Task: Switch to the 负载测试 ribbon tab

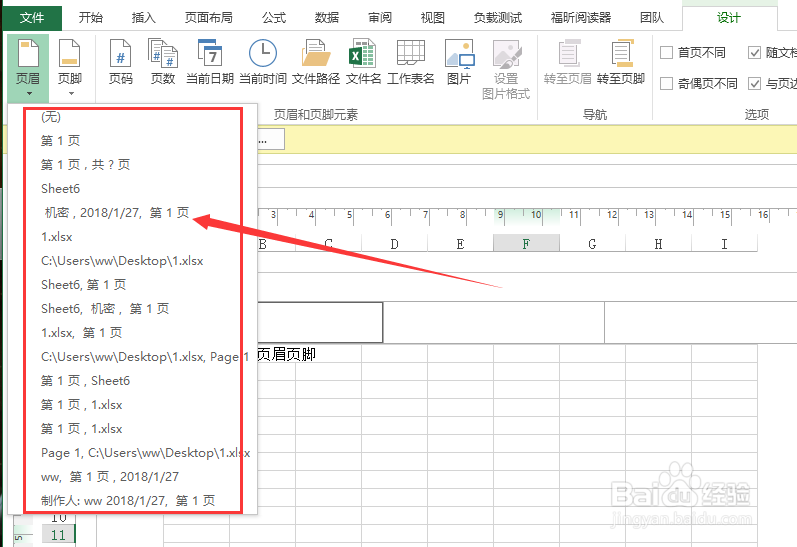Action: pos(498,18)
